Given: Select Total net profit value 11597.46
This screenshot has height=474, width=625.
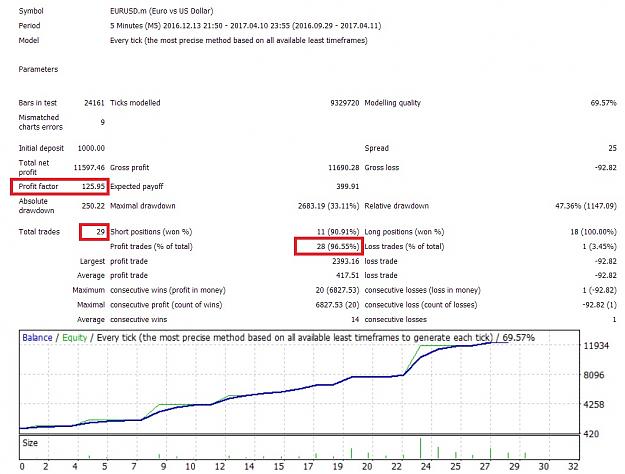Looking at the screenshot, I should 89,167.
